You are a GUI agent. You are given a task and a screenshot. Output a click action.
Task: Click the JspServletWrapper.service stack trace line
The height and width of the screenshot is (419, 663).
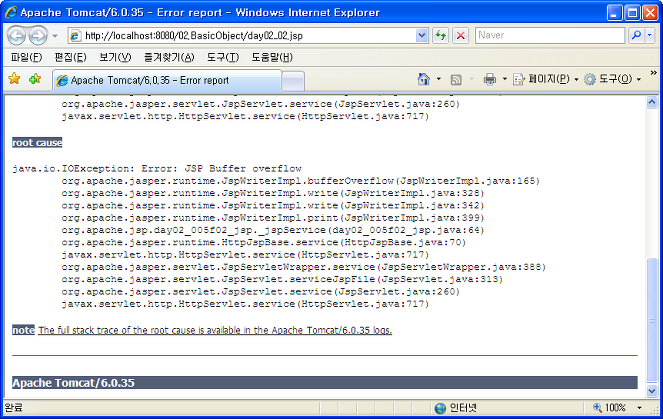pos(304,267)
